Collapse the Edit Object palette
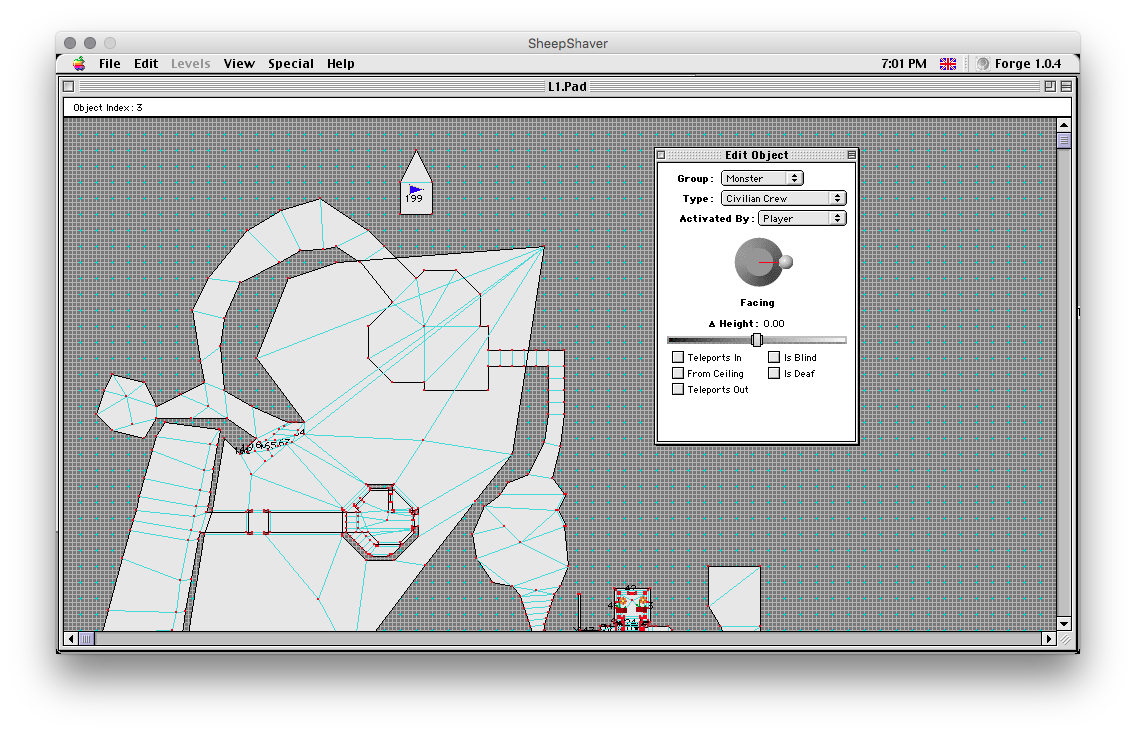 [x=851, y=155]
